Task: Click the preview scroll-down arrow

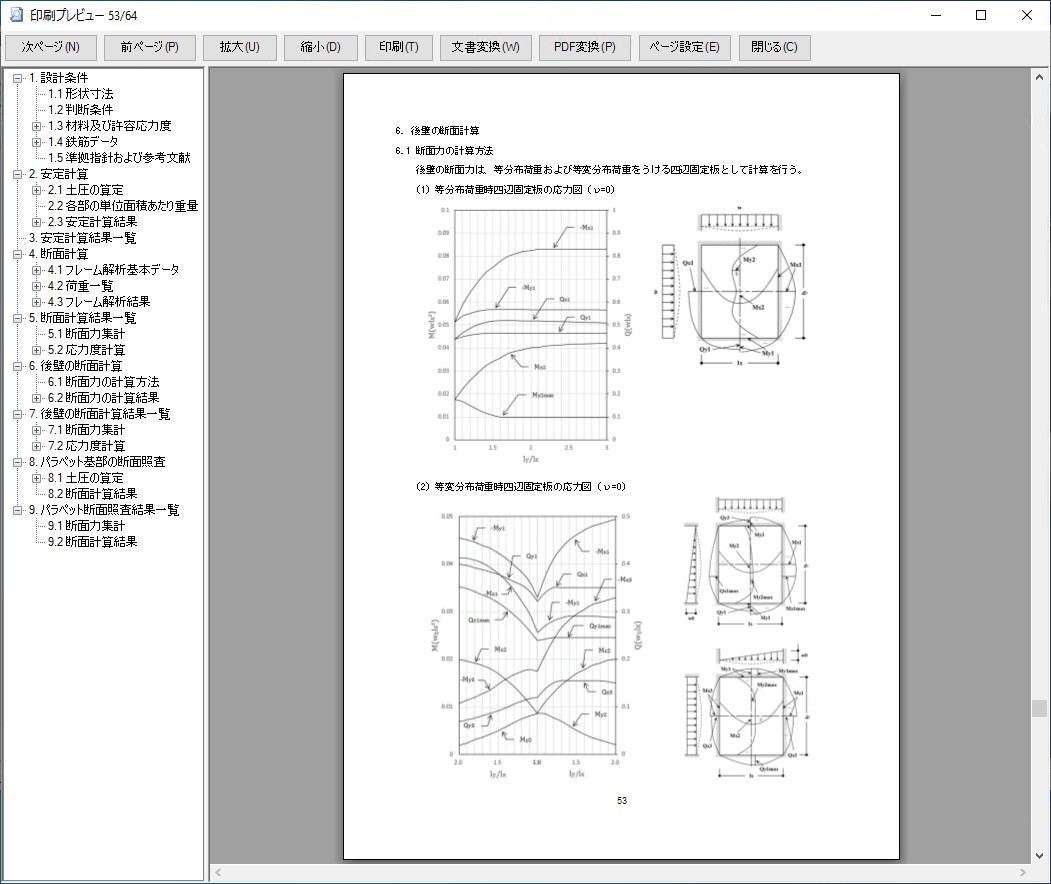Action: click(1039, 856)
